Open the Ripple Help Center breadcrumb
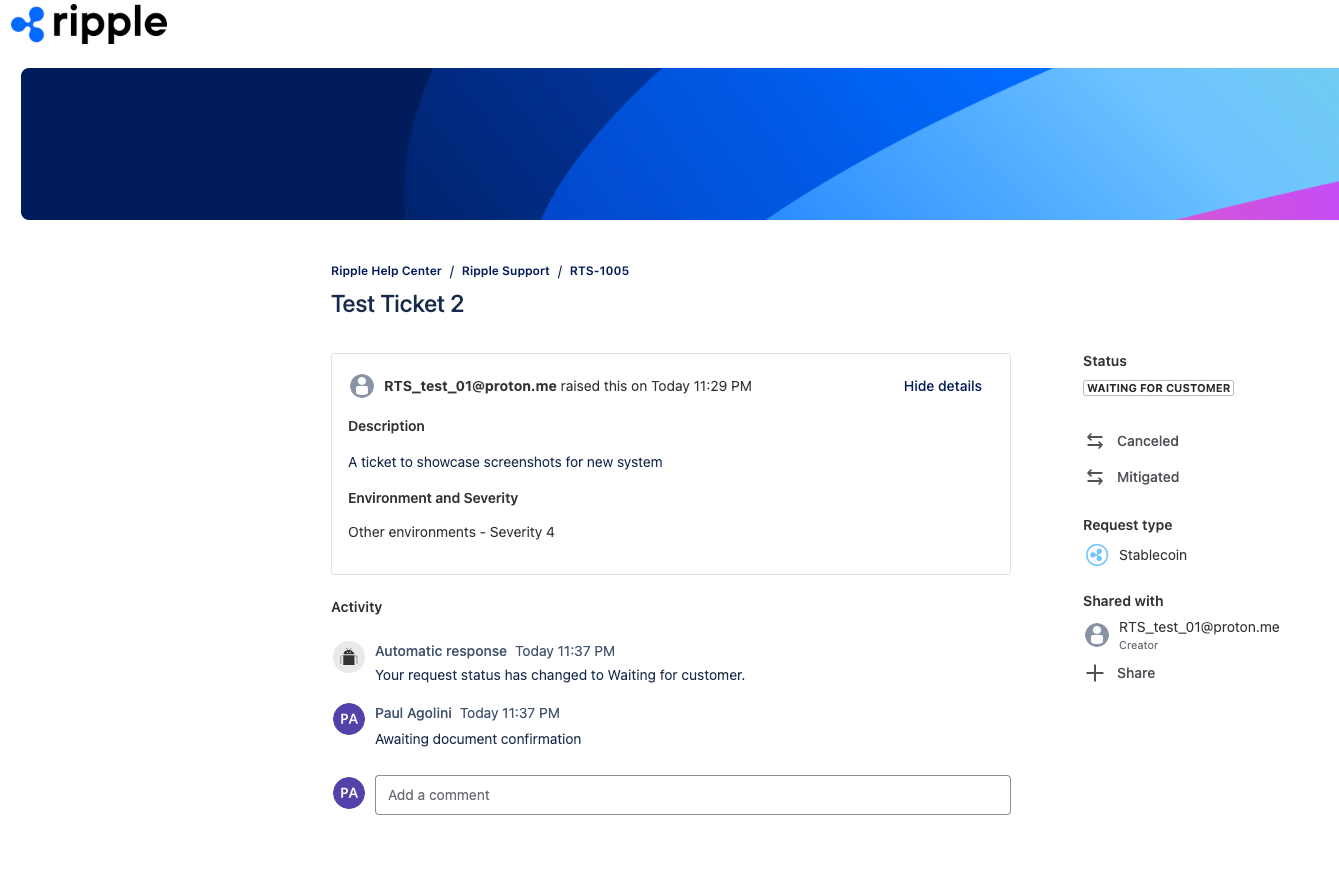 pos(386,271)
